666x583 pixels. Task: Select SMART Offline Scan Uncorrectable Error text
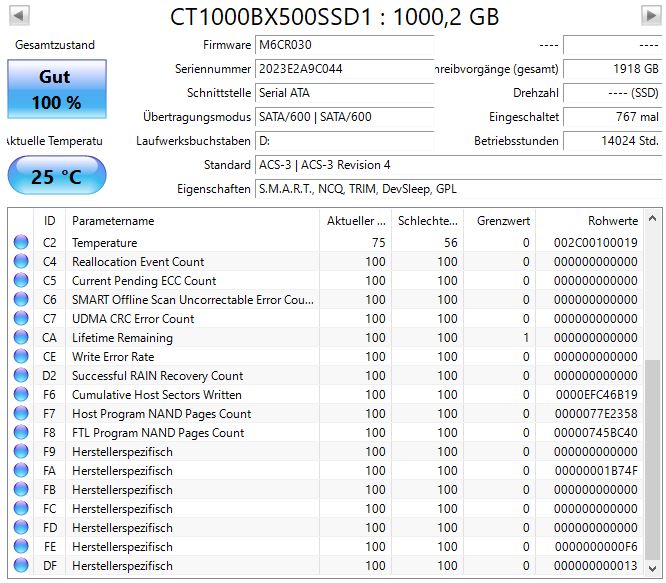tap(193, 300)
